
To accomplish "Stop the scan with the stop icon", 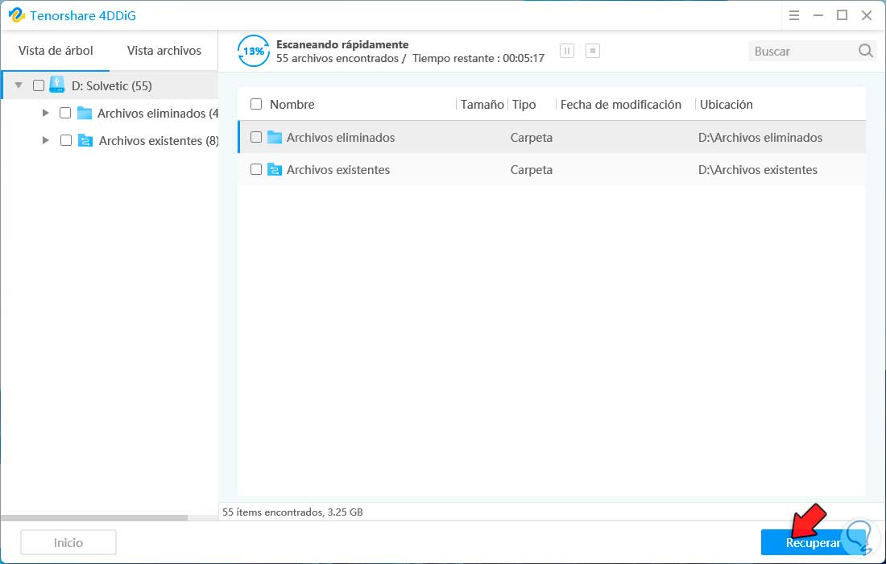I will [x=592, y=51].
